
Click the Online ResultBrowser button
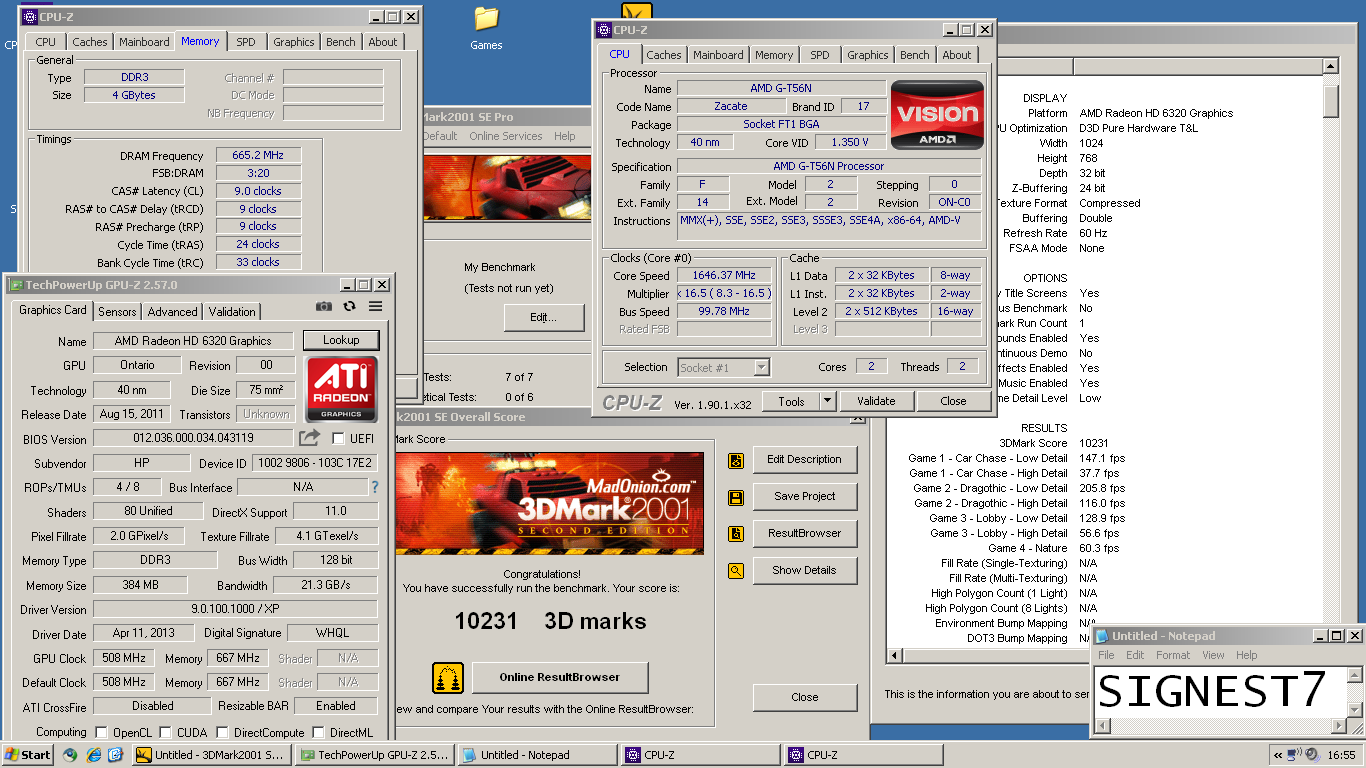click(560, 678)
